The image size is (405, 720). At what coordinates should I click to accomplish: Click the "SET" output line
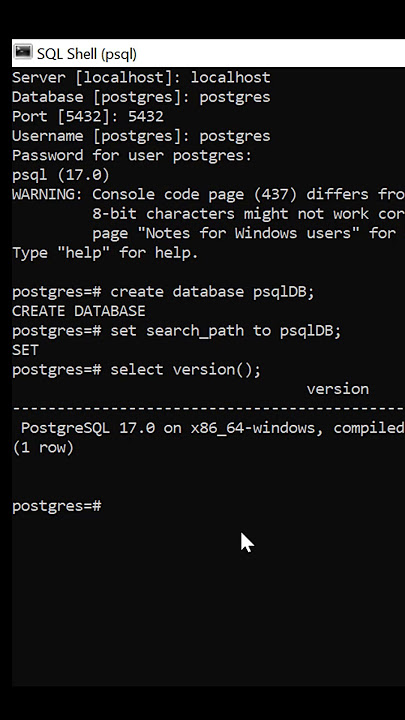[x=25, y=350]
